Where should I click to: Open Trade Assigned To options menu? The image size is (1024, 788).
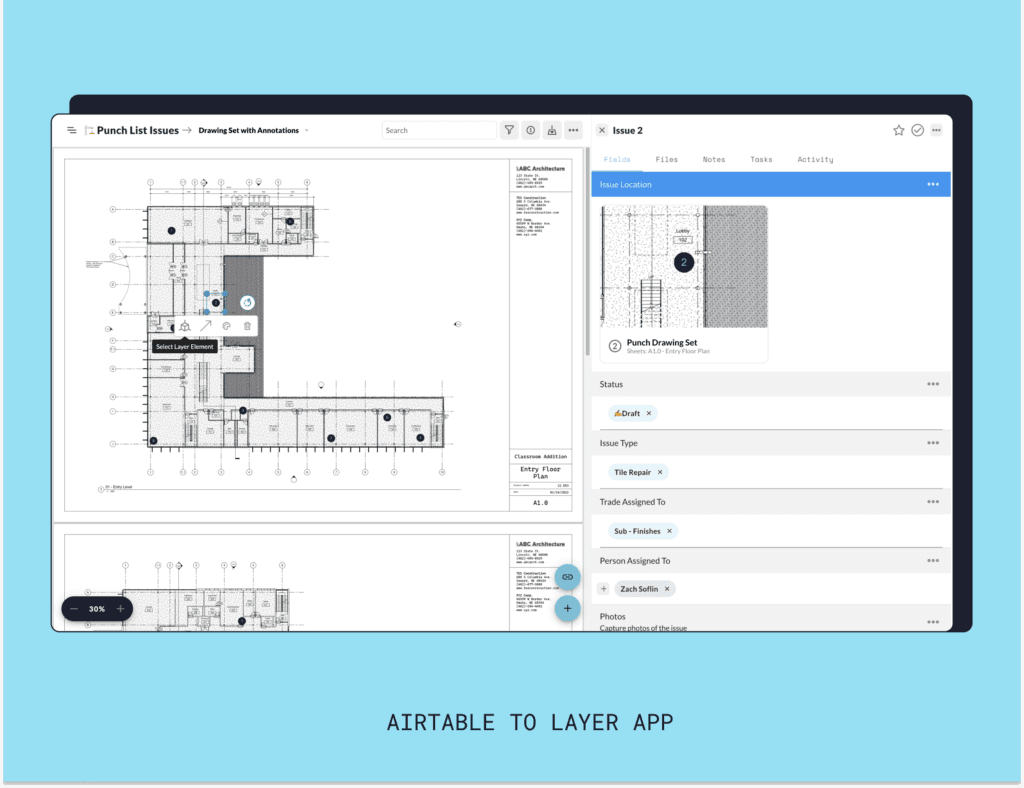coord(933,502)
